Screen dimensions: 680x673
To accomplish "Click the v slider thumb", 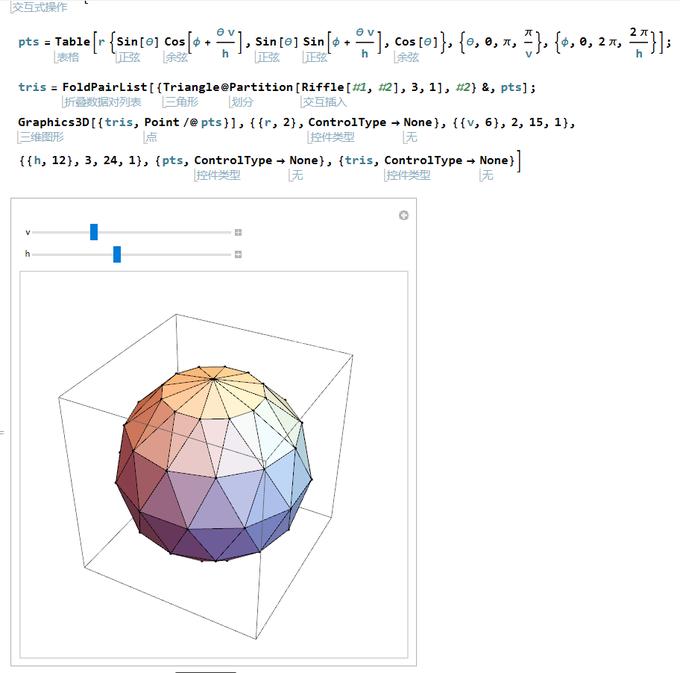I will (94, 232).
